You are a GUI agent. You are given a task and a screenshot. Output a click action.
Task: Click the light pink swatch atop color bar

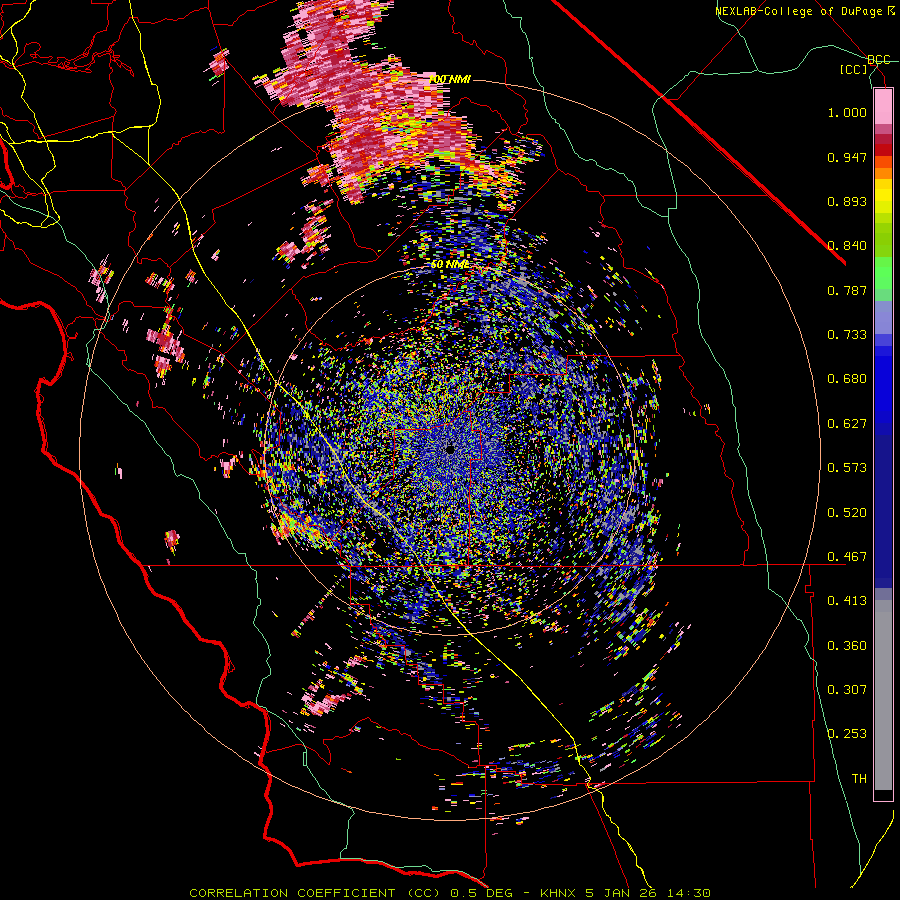(x=883, y=107)
